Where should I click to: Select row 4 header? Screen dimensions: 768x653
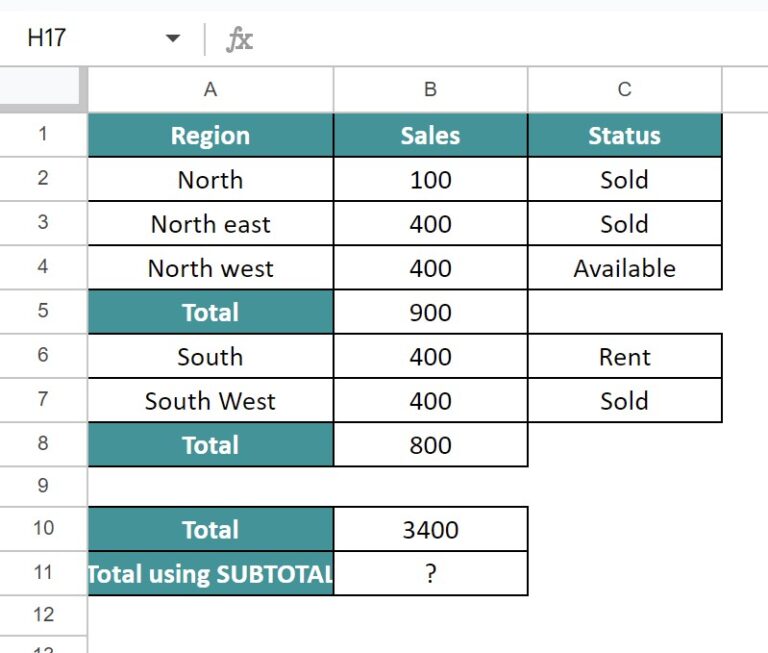[x=43, y=267]
